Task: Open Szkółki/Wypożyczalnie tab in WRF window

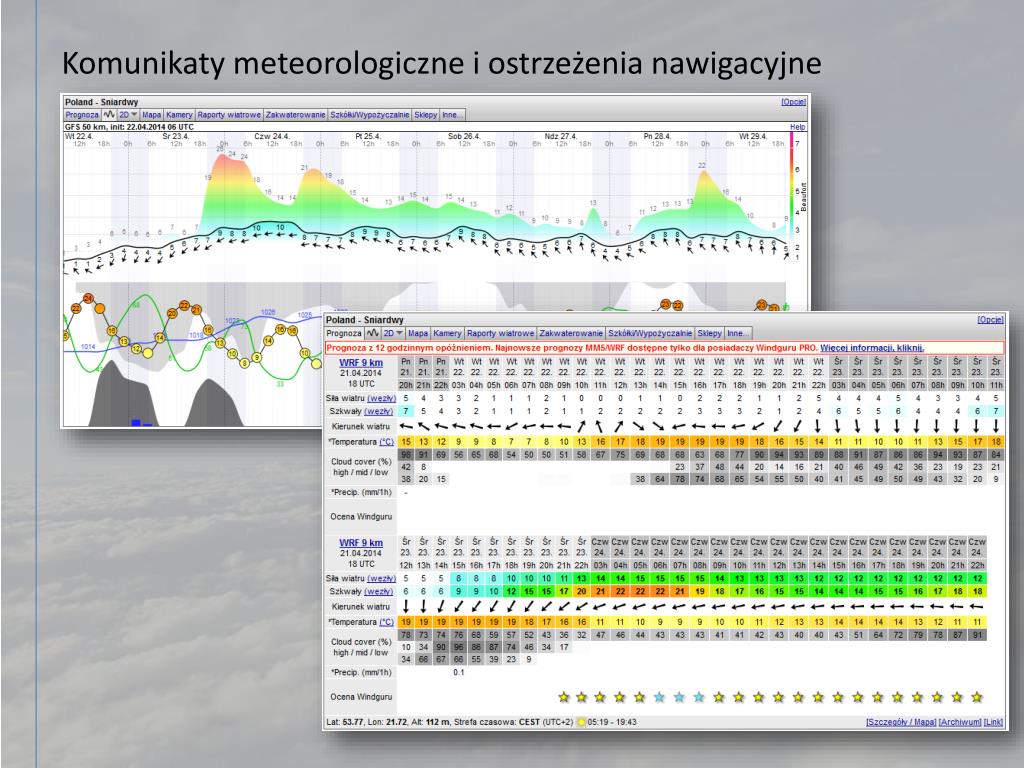Action: coord(650,333)
